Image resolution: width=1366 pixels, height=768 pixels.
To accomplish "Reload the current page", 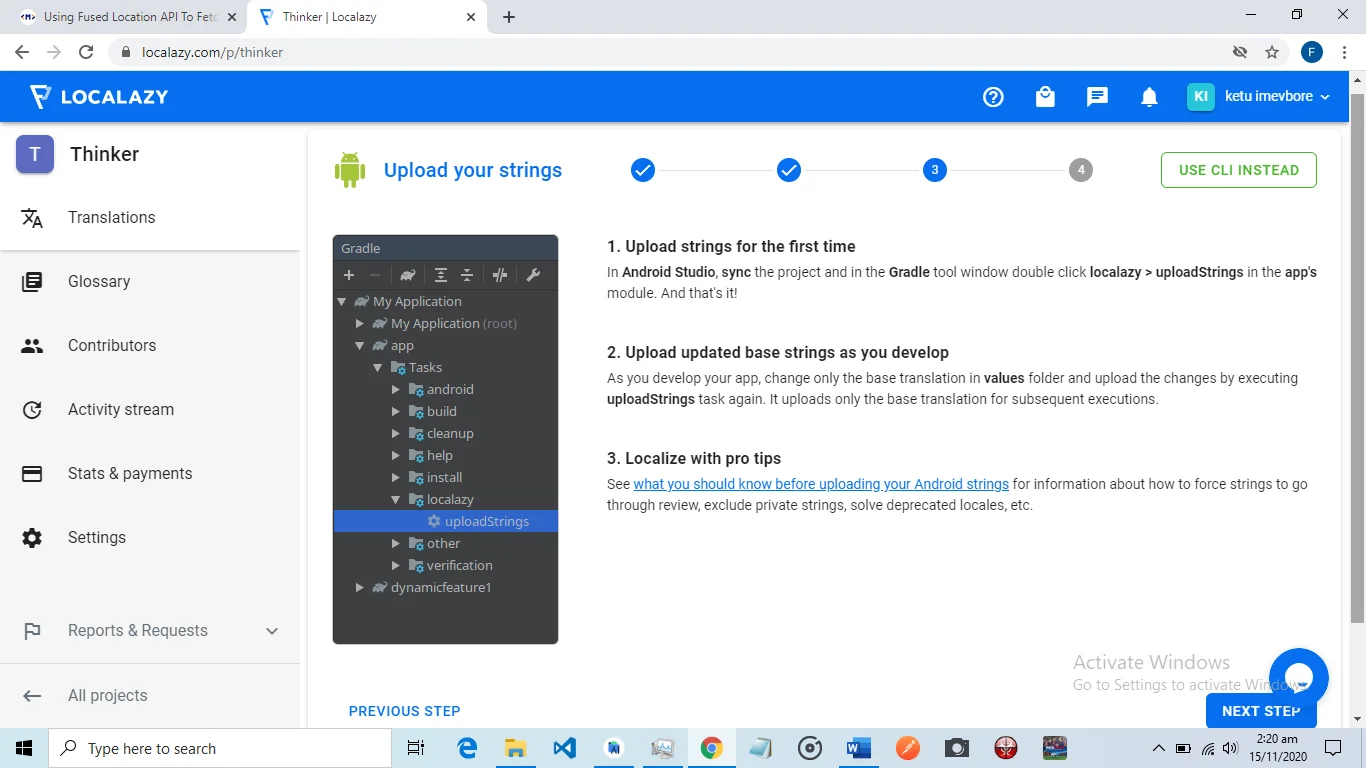I will pos(86,52).
